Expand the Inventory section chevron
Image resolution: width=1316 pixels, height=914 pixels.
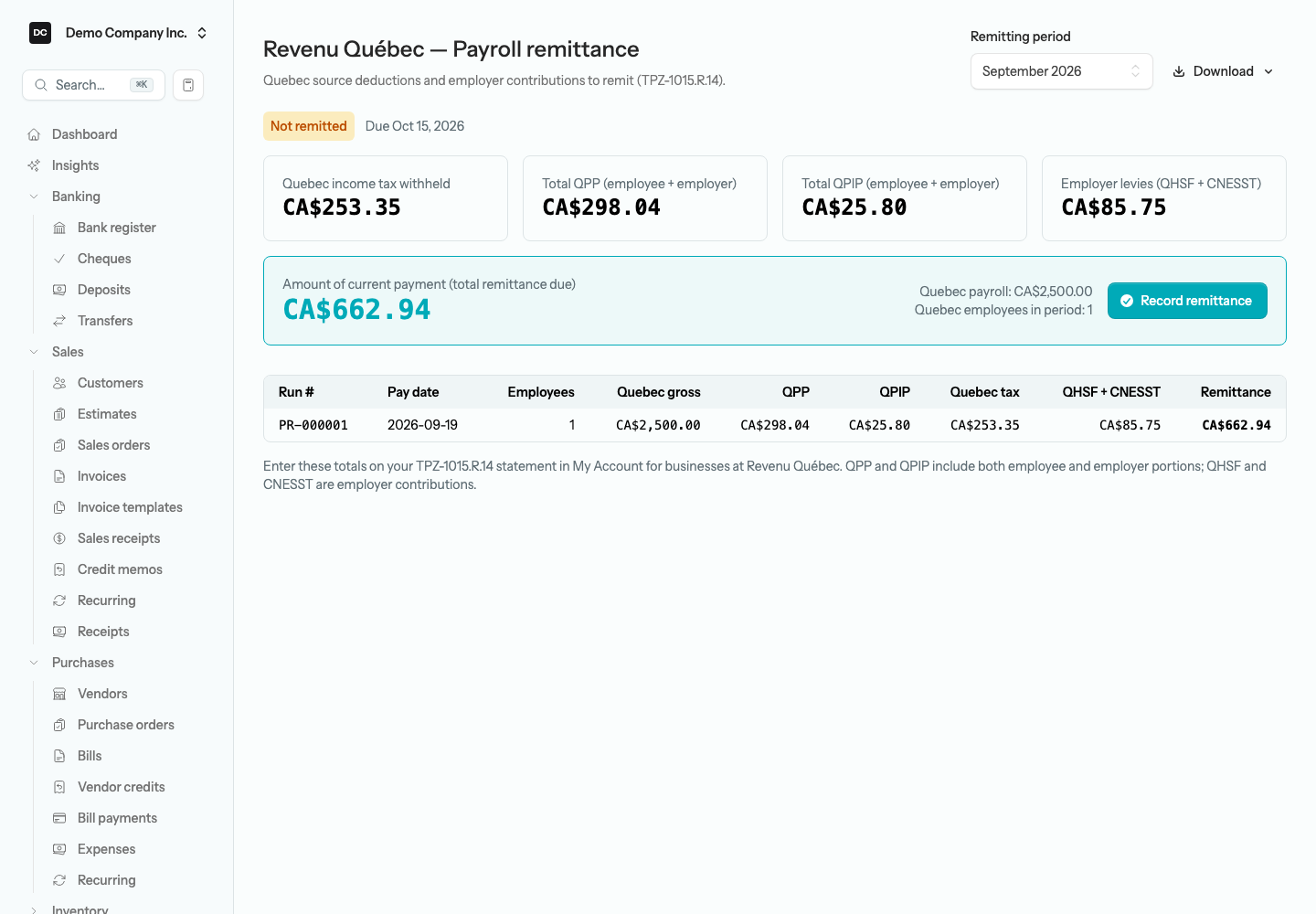click(x=34, y=910)
